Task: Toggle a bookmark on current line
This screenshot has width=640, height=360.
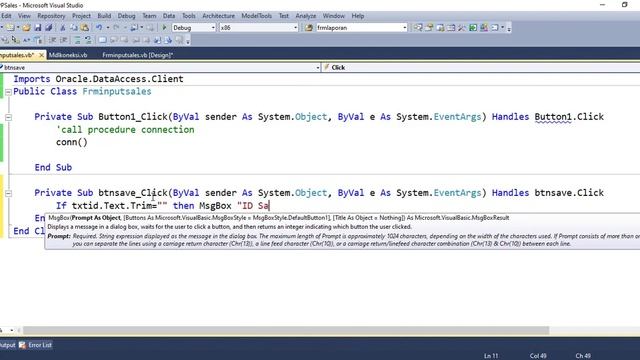Action: click(102, 40)
